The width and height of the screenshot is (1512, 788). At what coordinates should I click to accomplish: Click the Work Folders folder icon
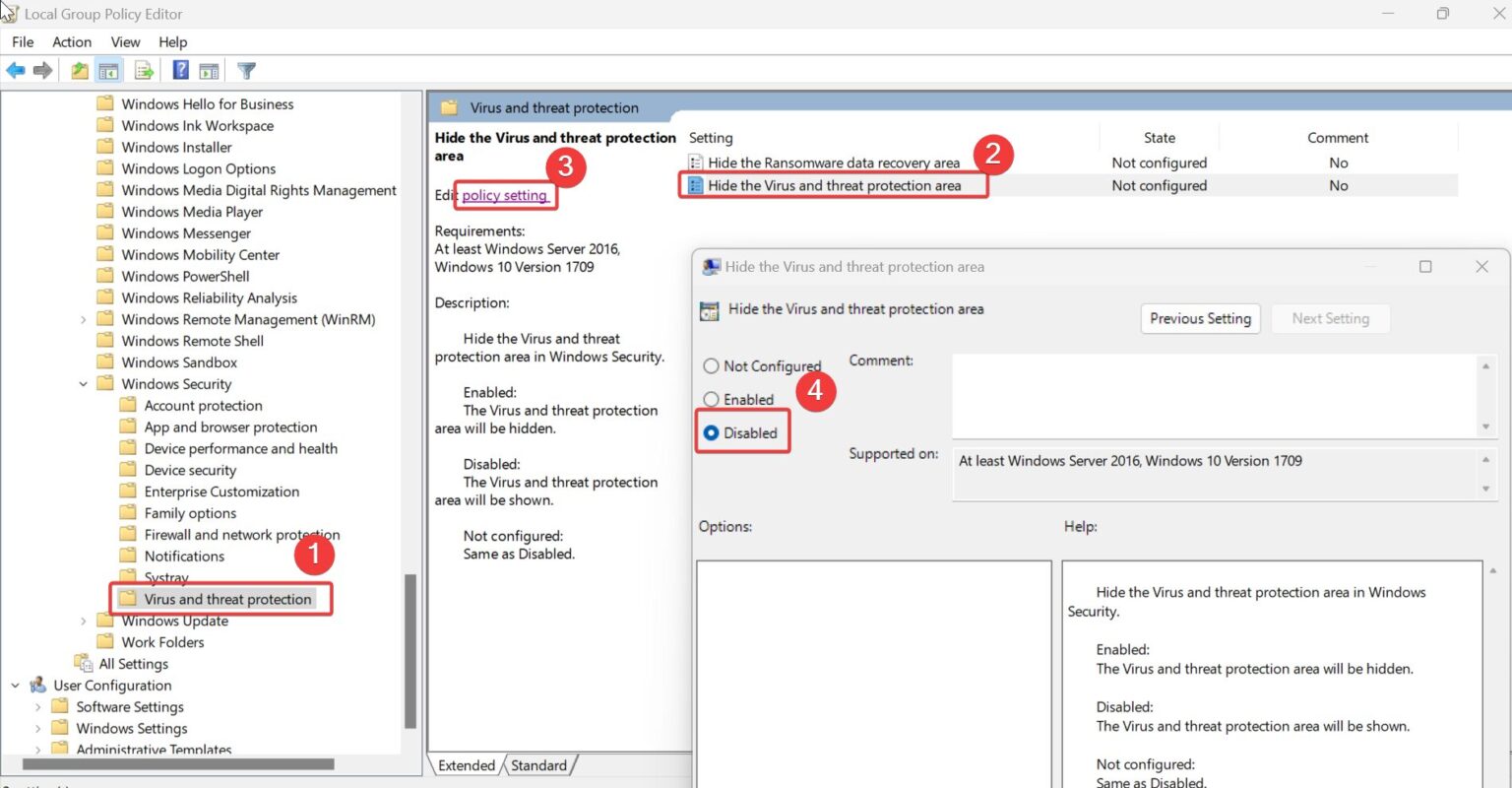coord(105,642)
